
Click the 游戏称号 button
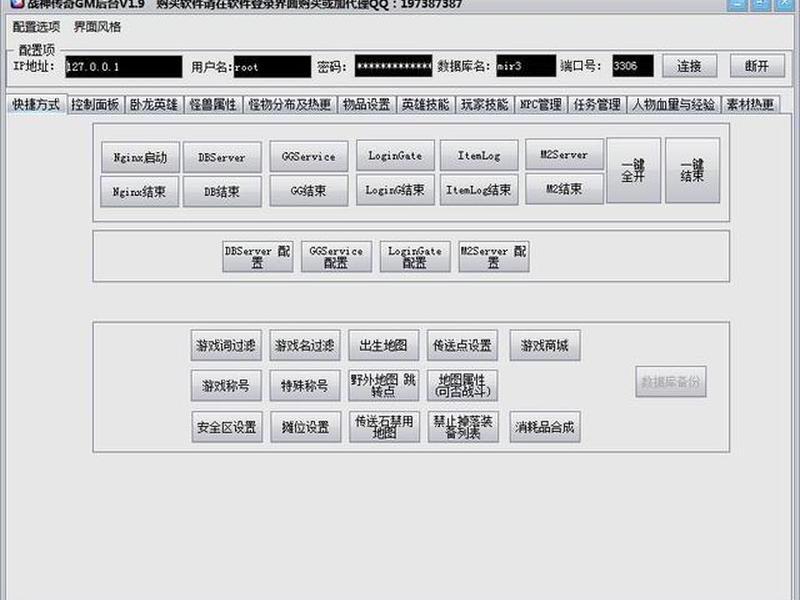click(x=226, y=386)
